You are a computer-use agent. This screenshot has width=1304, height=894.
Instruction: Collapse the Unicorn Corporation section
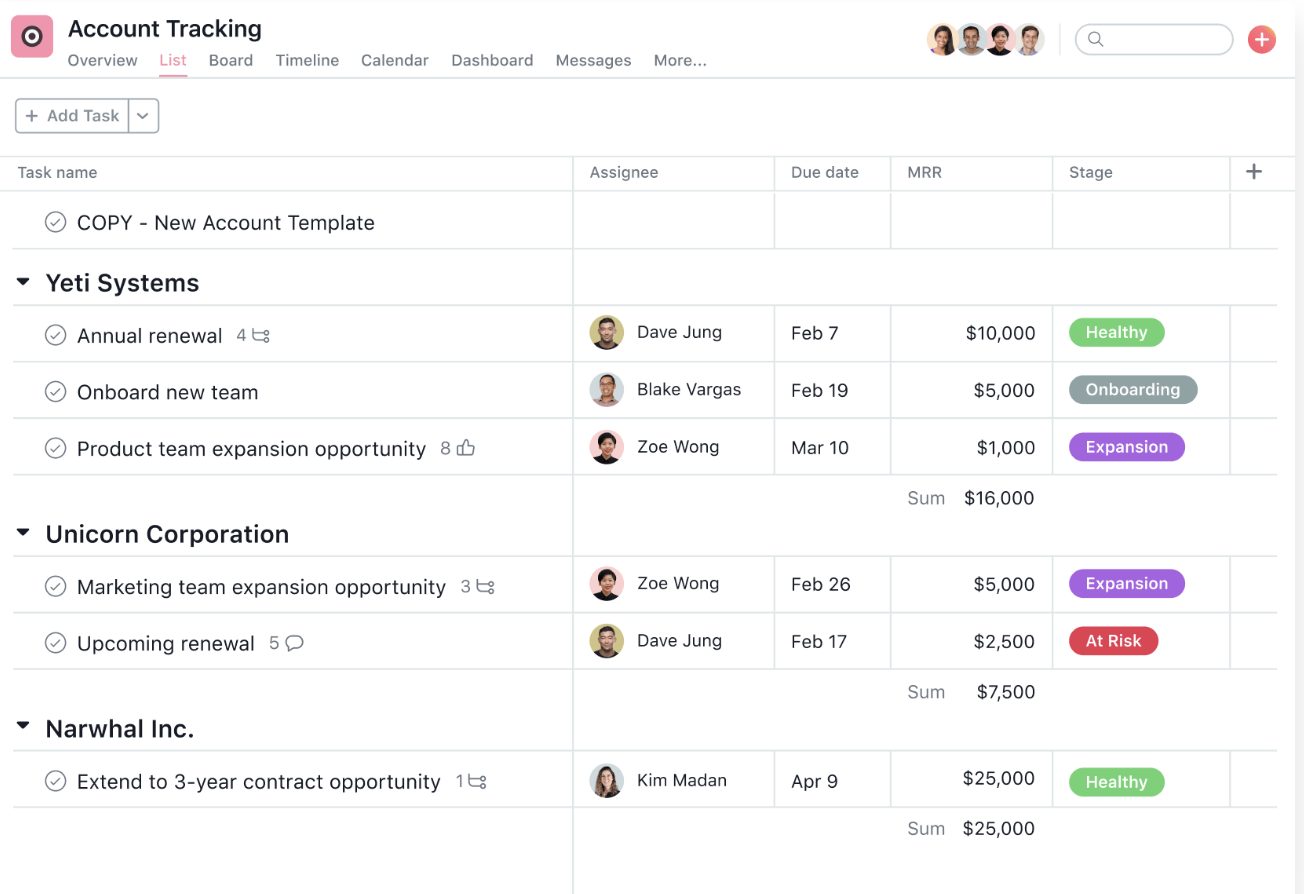(23, 534)
